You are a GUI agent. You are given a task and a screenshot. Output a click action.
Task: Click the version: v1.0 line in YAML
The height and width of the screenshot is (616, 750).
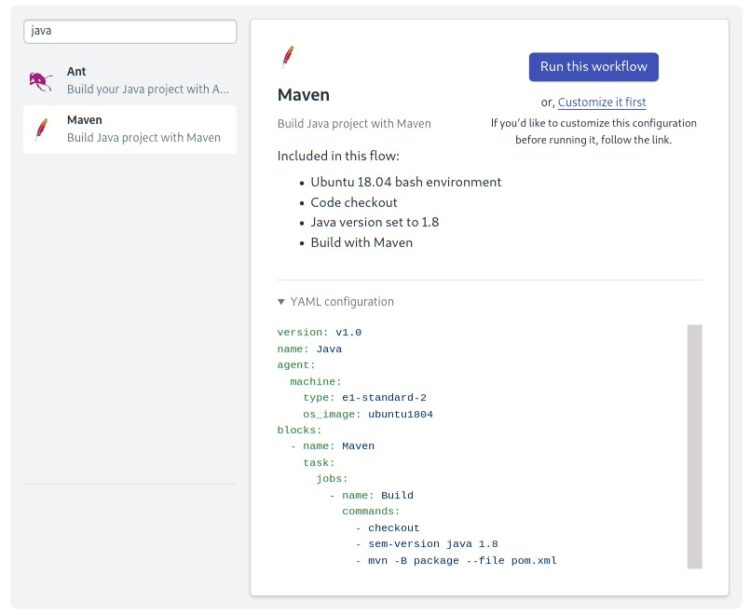[319, 332]
